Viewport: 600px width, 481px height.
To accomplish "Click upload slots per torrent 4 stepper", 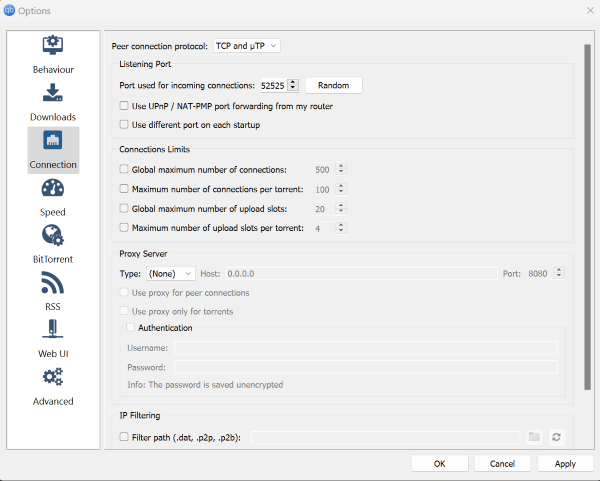I will [x=341, y=228].
